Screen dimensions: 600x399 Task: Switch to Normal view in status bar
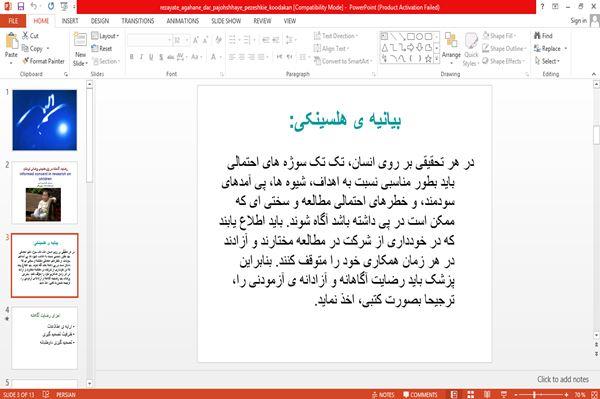point(454,395)
